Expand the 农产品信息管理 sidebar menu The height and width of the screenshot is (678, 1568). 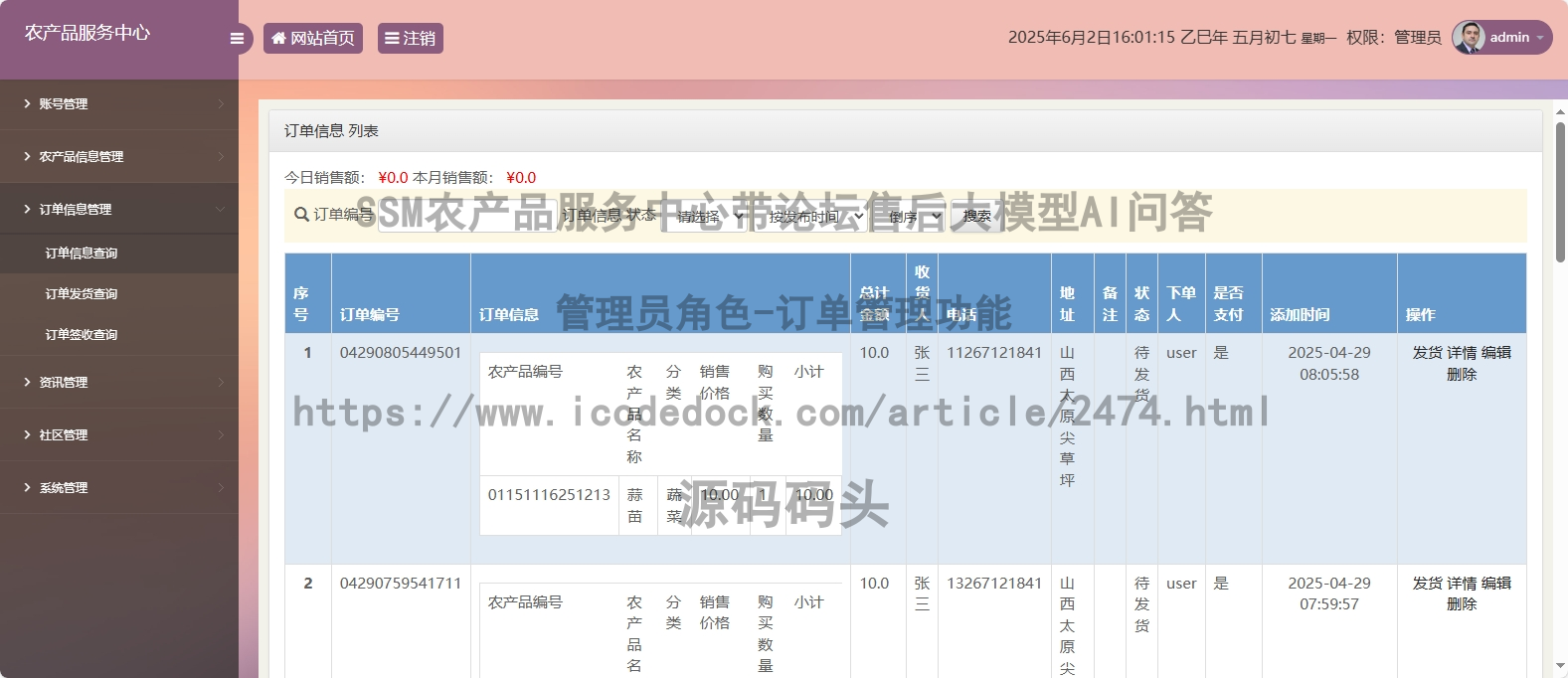click(x=119, y=156)
